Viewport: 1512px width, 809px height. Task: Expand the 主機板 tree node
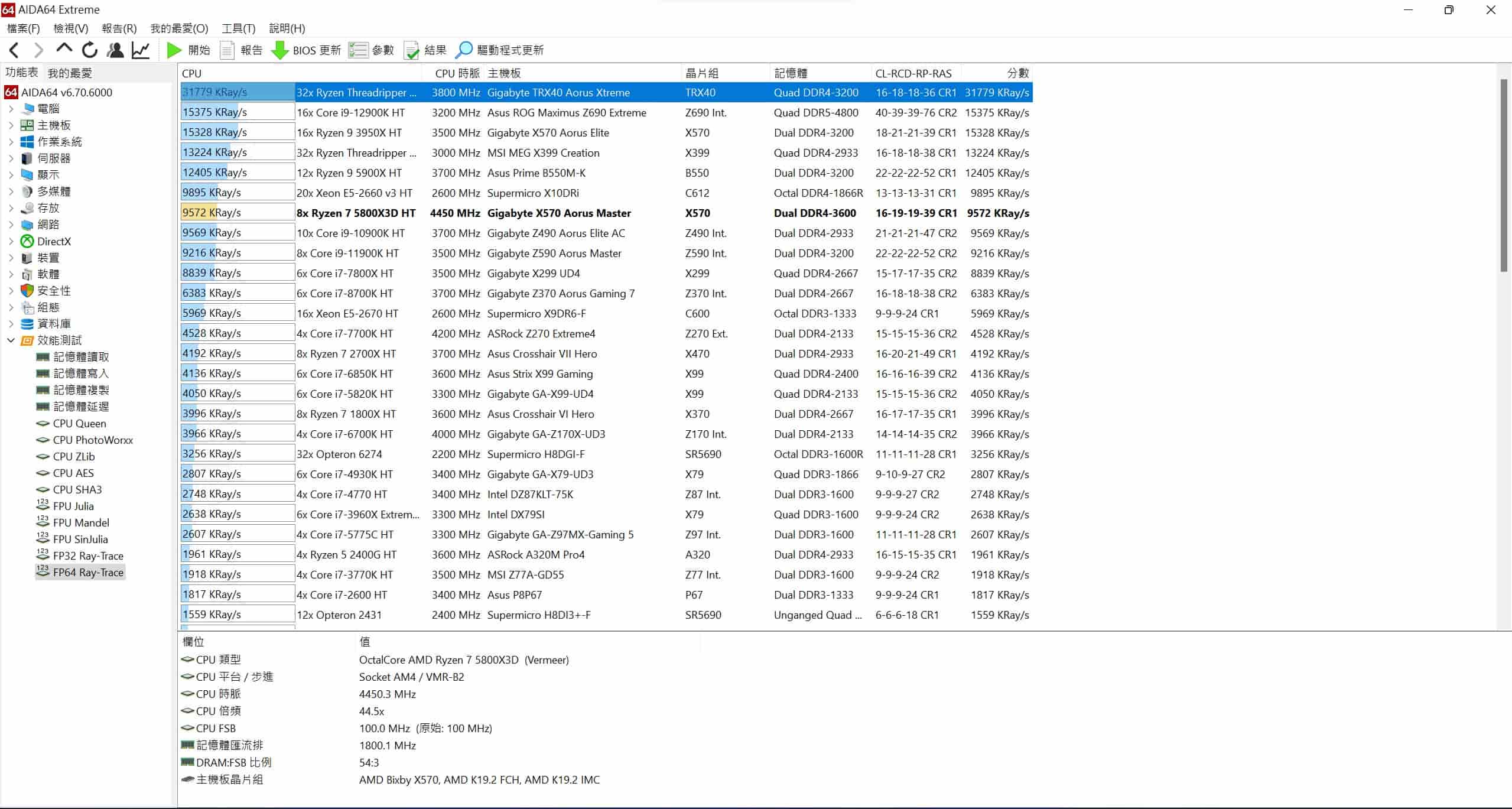(x=11, y=125)
